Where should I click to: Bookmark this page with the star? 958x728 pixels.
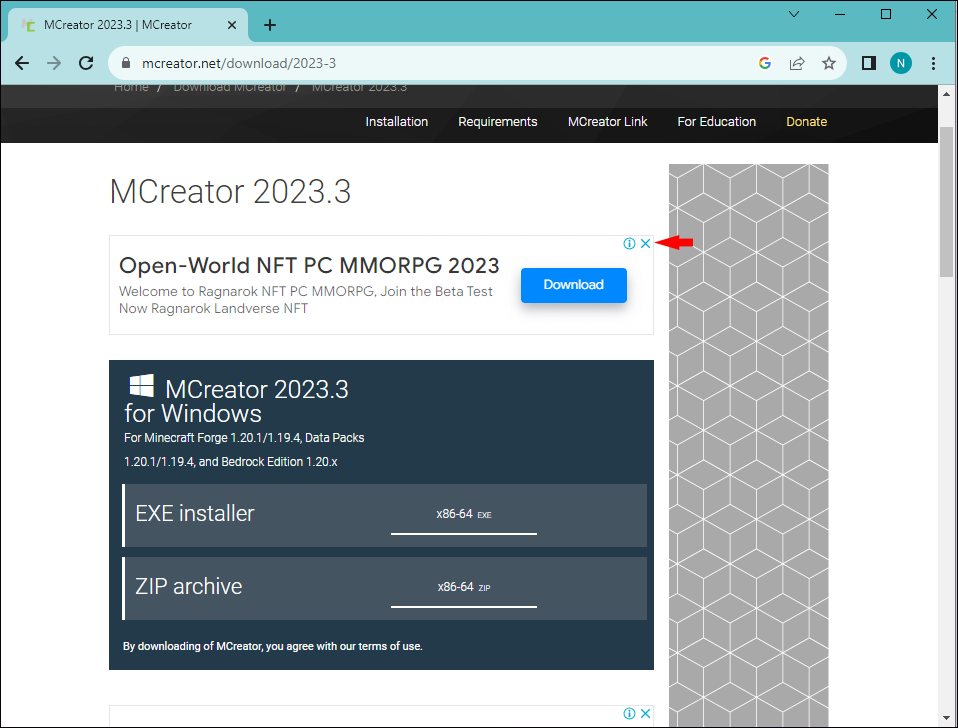(x=828, y=63)
